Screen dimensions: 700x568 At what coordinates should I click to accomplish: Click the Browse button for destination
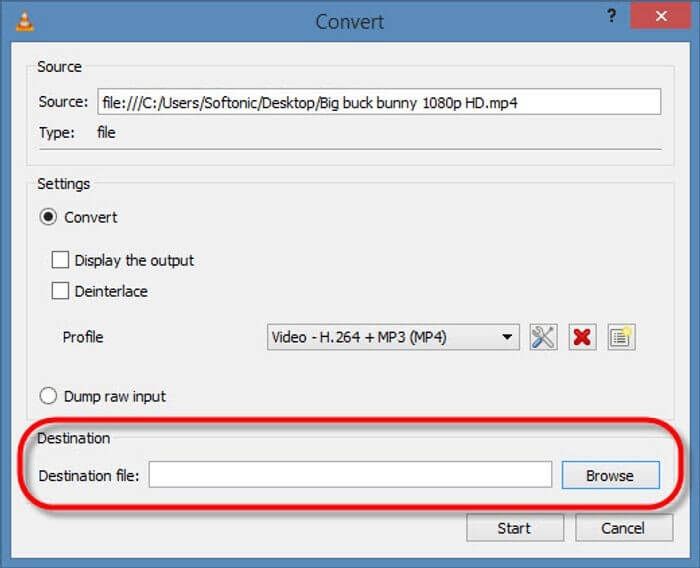pyautogui.click(x=610, y=475)
